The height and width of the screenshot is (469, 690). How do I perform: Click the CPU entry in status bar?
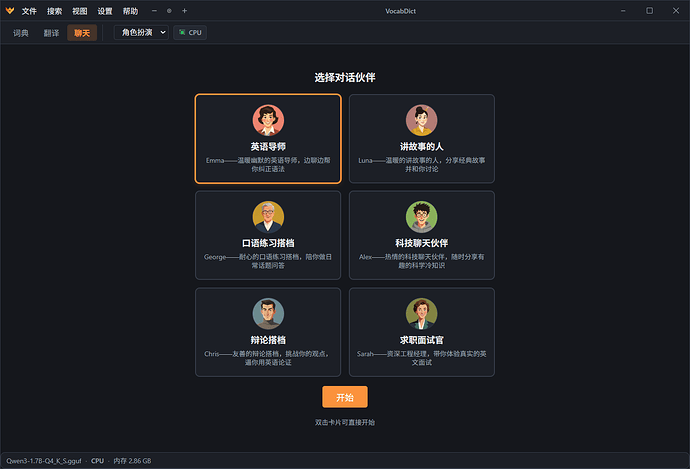pos(97,461)
